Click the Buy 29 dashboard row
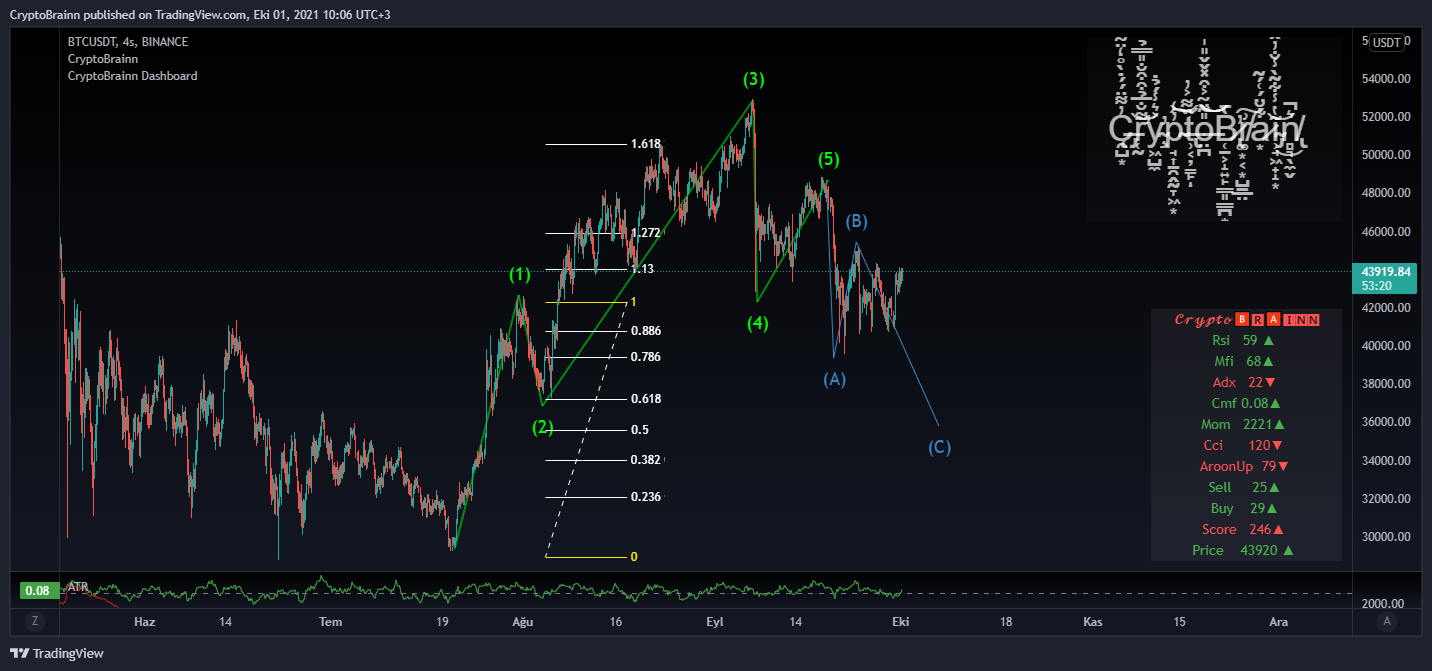Viewport: 1432px width, 671px height. pyautogui.click(x=1246, y=508)
